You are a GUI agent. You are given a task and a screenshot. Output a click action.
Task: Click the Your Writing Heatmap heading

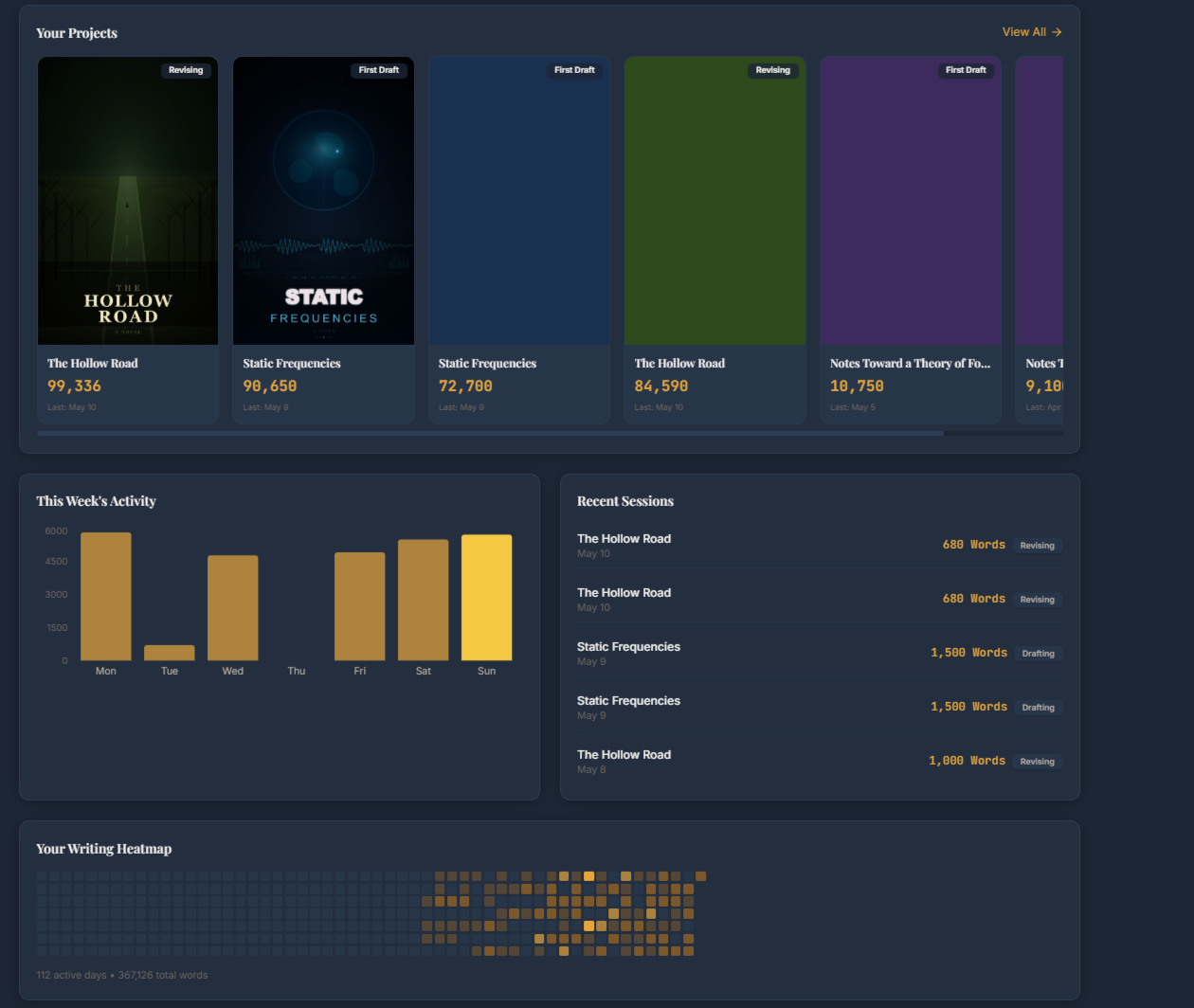104,849
